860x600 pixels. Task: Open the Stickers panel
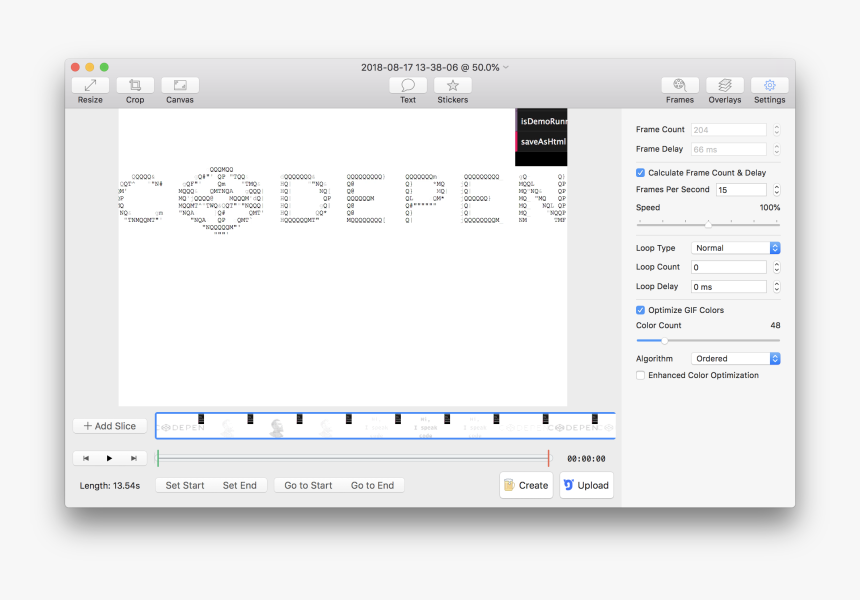(453, 86)
